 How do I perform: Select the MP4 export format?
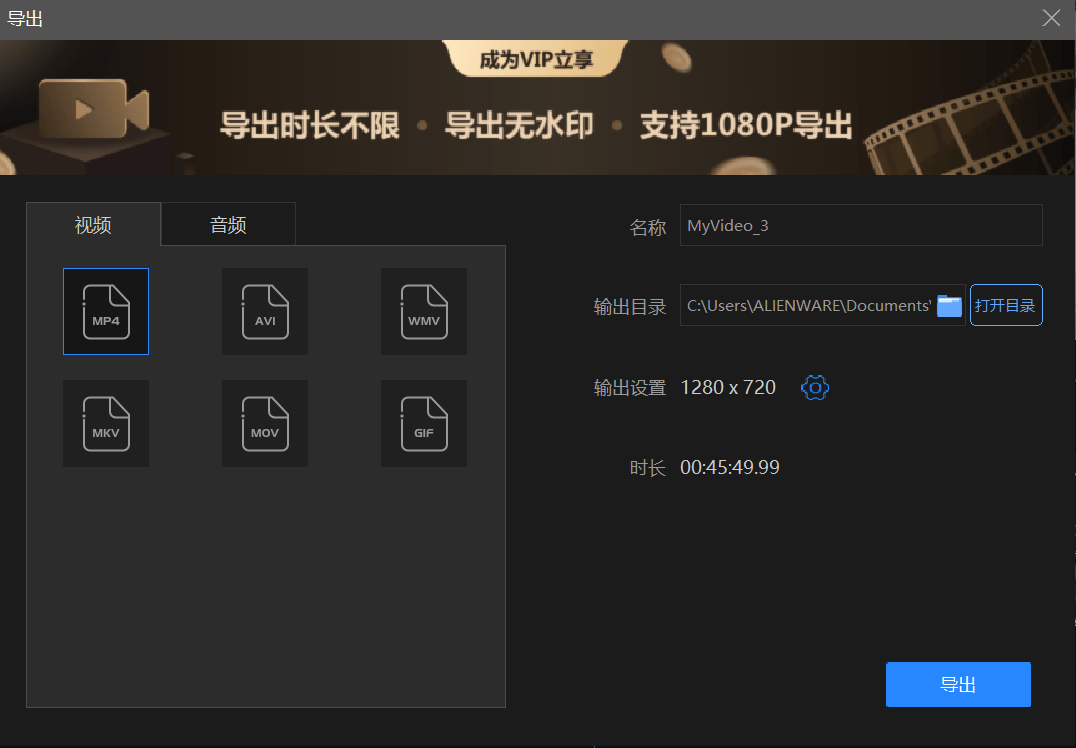point(106,311)
